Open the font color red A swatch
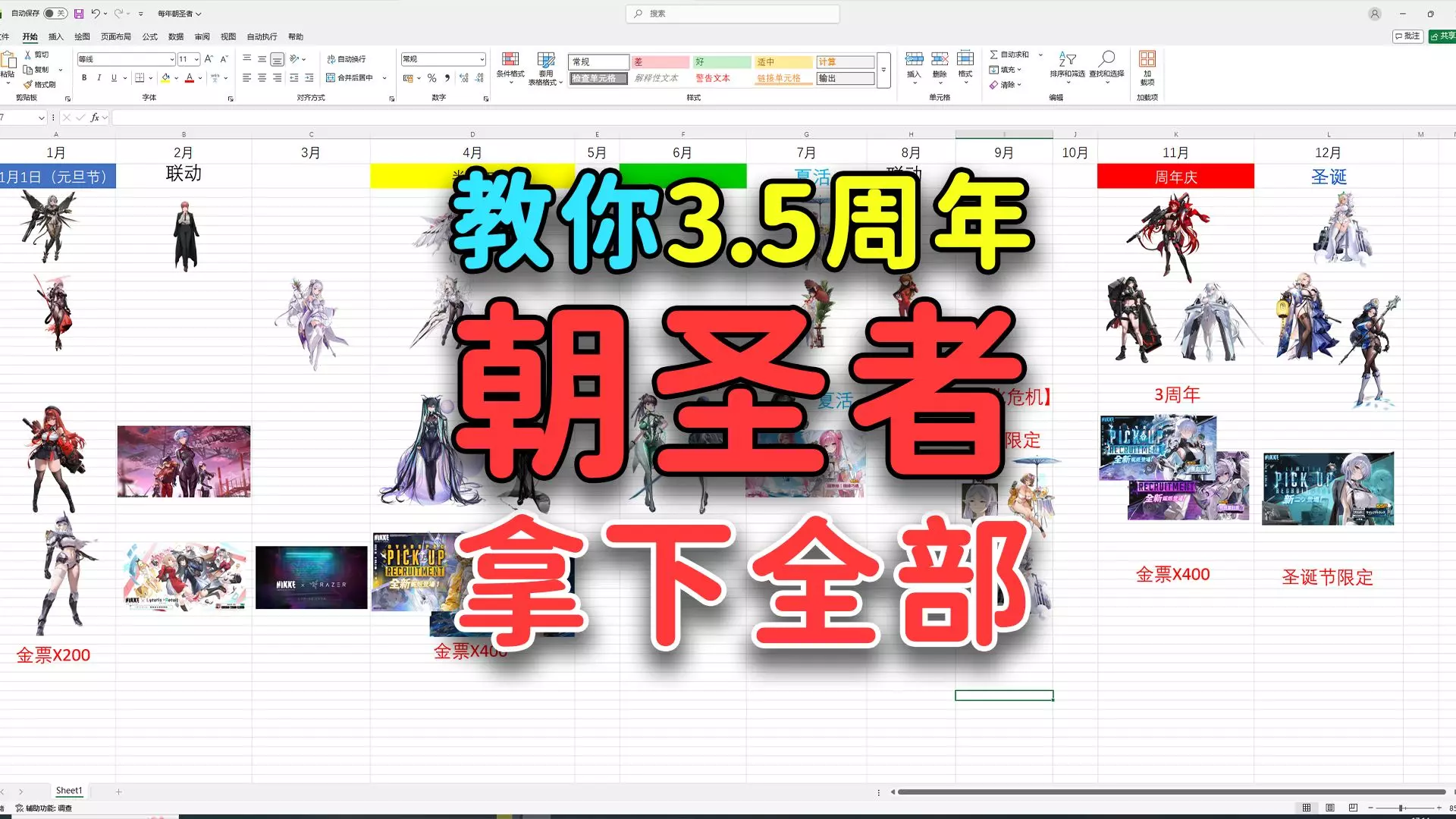Viewport: 1456px width, 819px height. (190, 78)
